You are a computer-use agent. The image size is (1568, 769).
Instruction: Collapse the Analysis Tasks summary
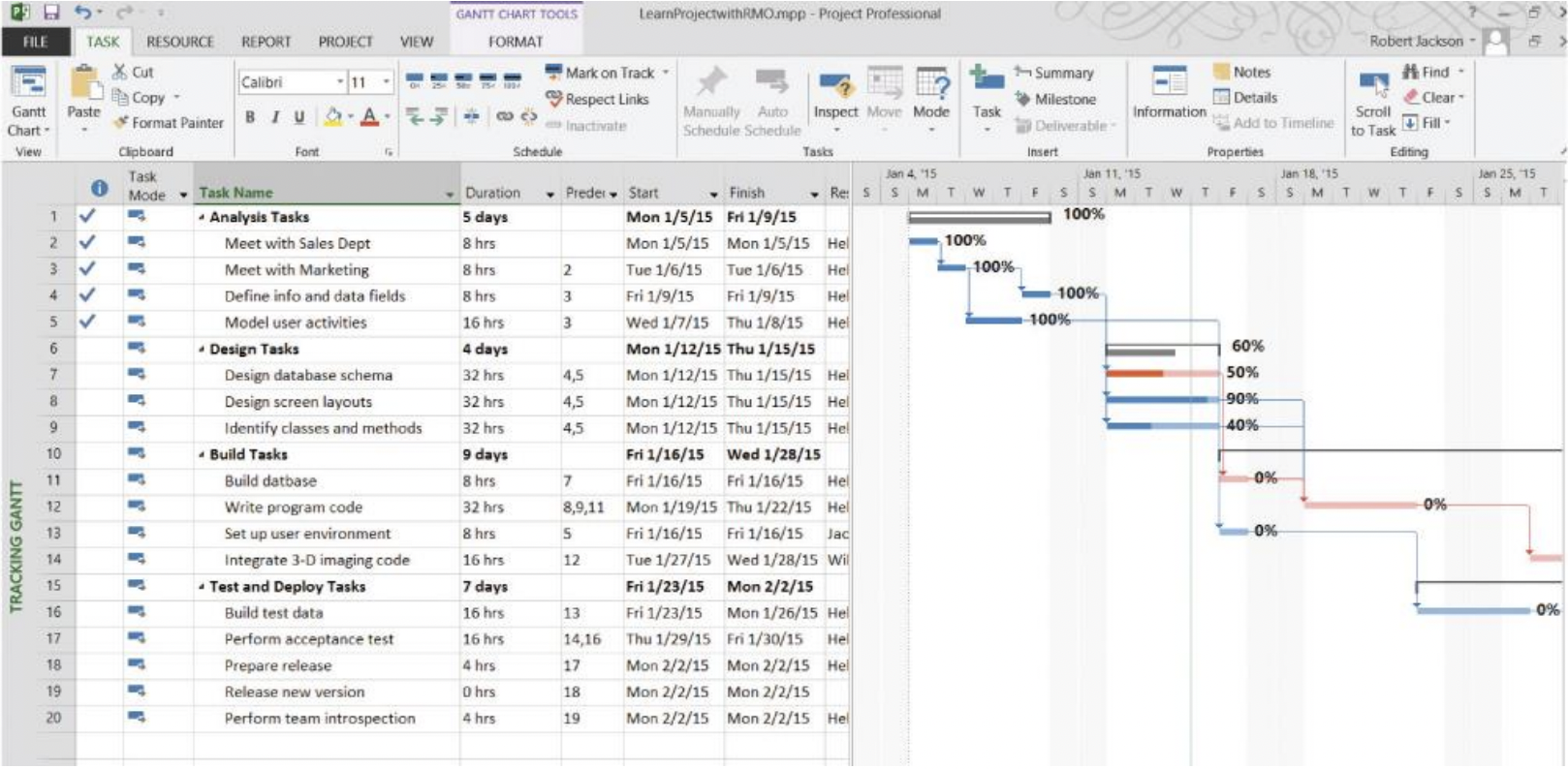coord(202,218)
